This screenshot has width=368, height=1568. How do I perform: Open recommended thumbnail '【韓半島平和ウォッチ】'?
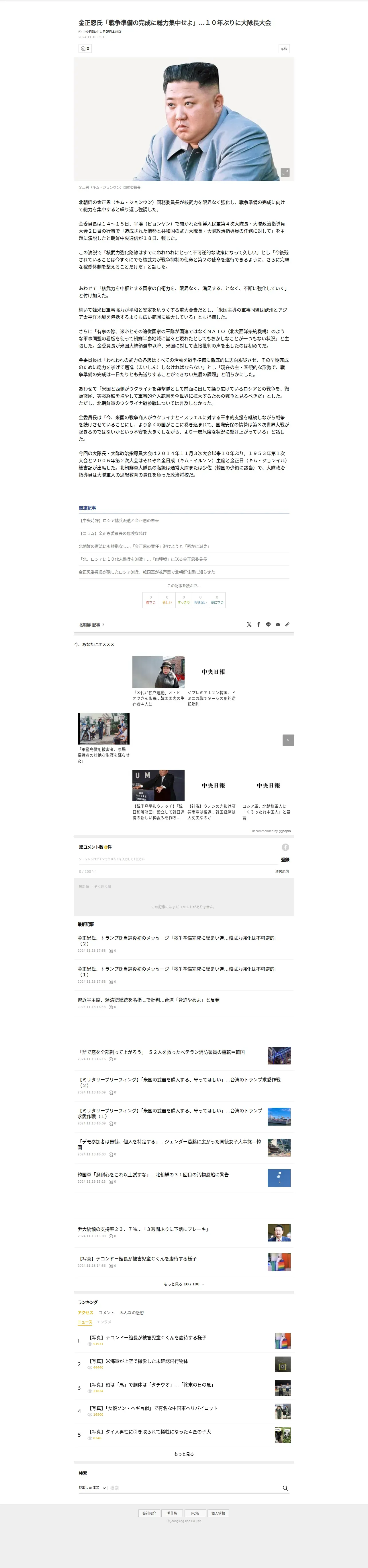coord(158,785)
